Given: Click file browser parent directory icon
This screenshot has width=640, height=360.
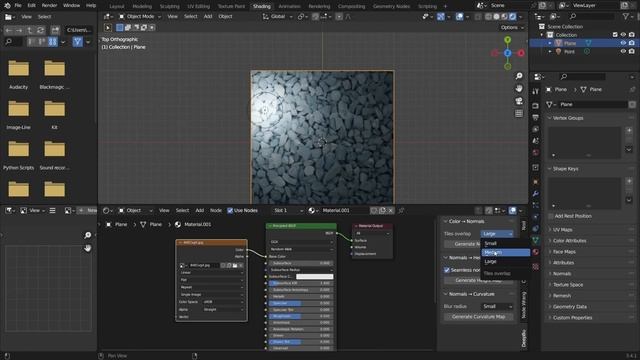Looking at the screenshot, I should coord(29,30).
